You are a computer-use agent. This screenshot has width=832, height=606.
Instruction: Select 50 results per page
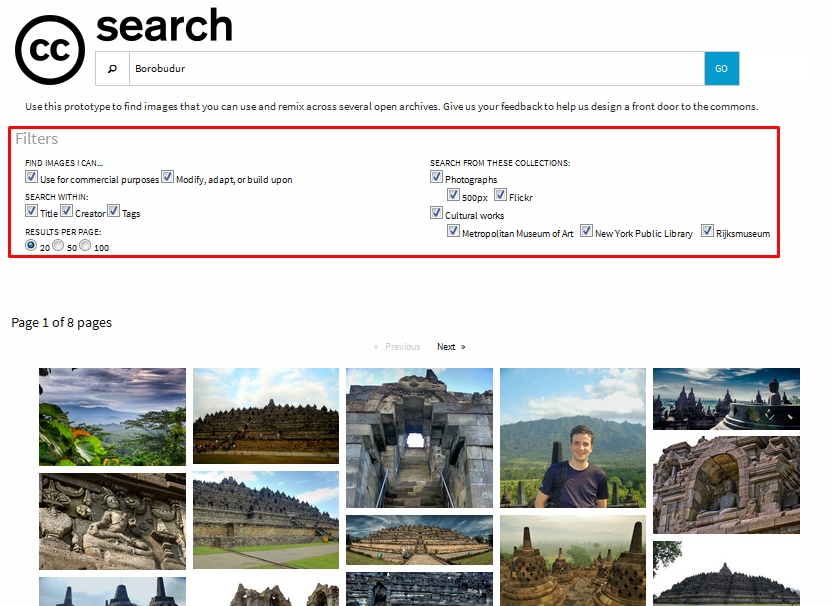(x=58, y=245)
